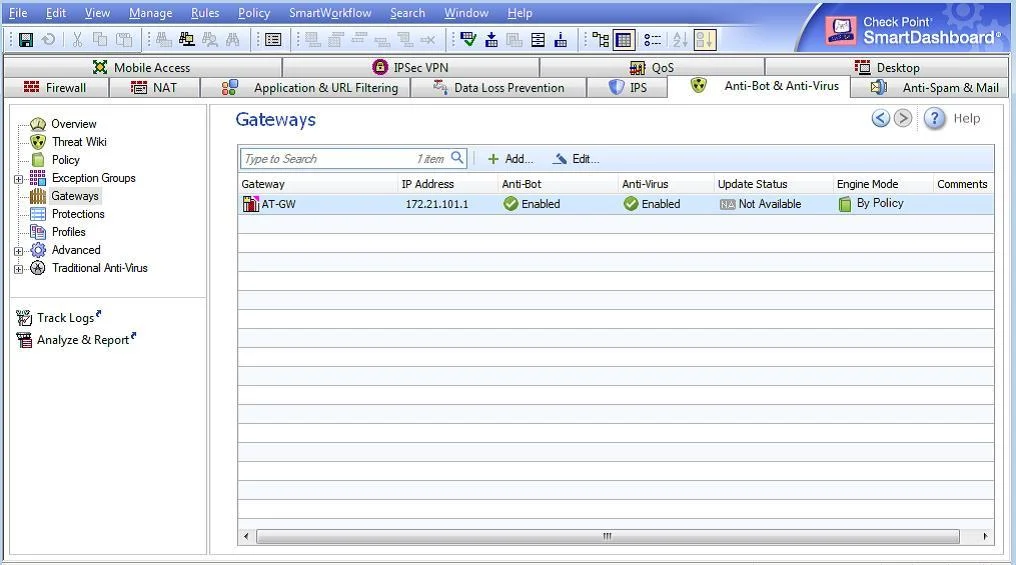
Task: Select Policy in the navigation tree
Action: click(x=65, y=160)
